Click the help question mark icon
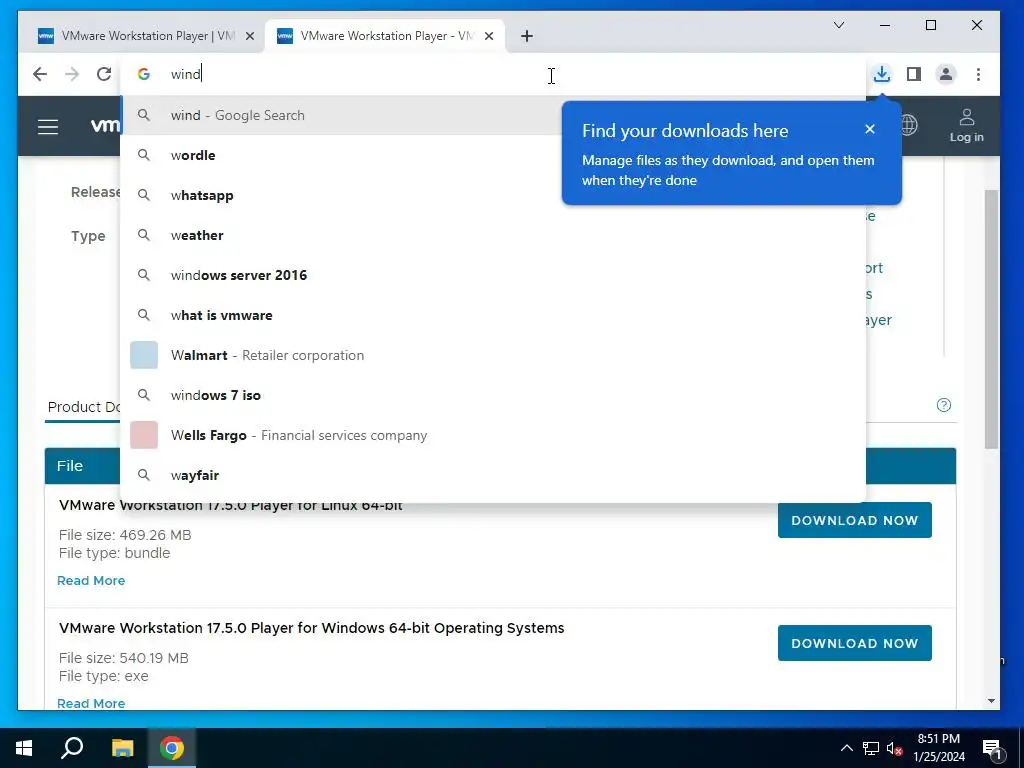Viewport: 1024px width, 768px height. [944, 405]
